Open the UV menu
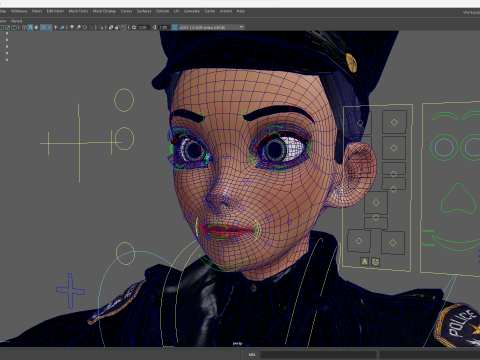Screen dimensions: 480x360 point(176,11)
